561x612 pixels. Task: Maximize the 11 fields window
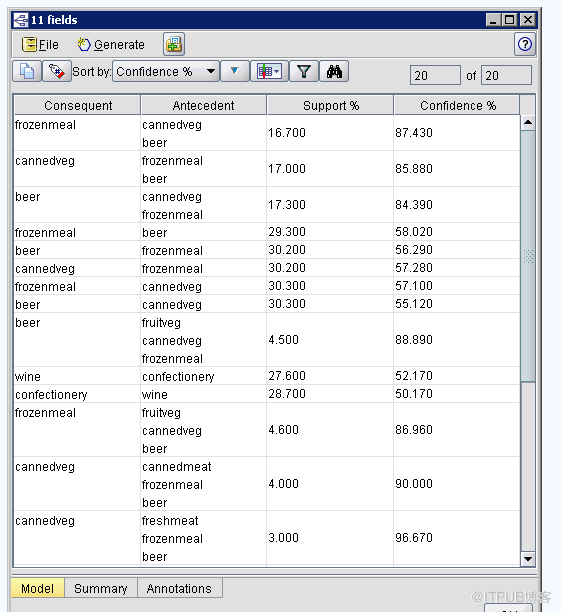510,20
